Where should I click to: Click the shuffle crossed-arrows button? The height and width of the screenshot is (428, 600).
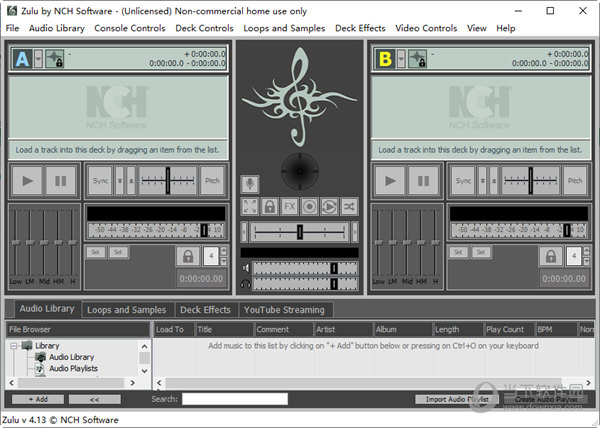[x=349, y=207]
